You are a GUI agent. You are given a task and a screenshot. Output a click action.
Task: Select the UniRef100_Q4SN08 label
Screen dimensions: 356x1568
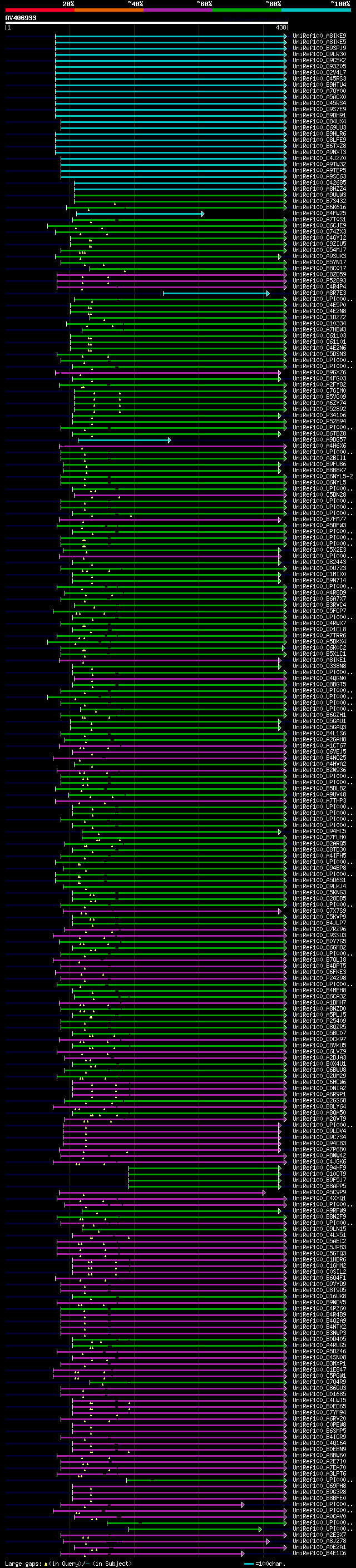319,1357
